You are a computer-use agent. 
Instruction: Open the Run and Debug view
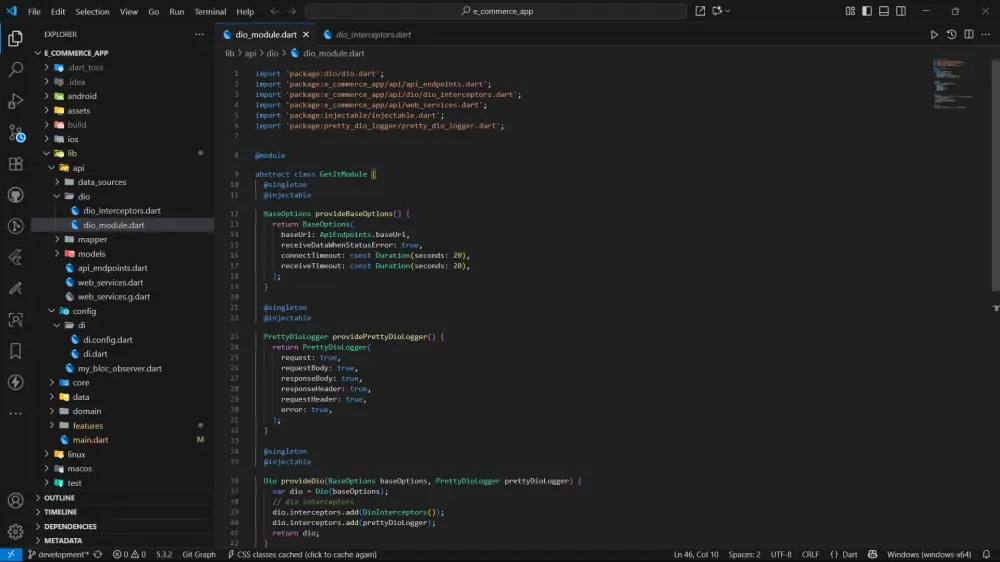(15, 101)
